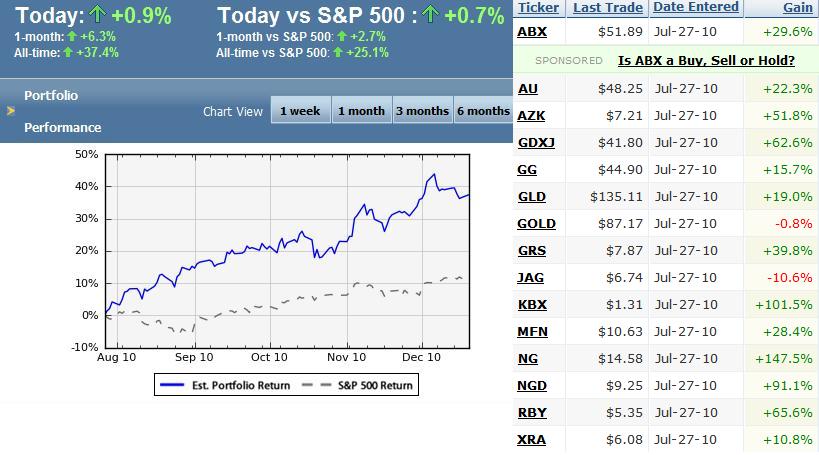Open sponsored 'Is ABX a Buy, Sell or Hold?' link
The width and height of the screenshot is (819, 455).
click(x=706, y=61)
